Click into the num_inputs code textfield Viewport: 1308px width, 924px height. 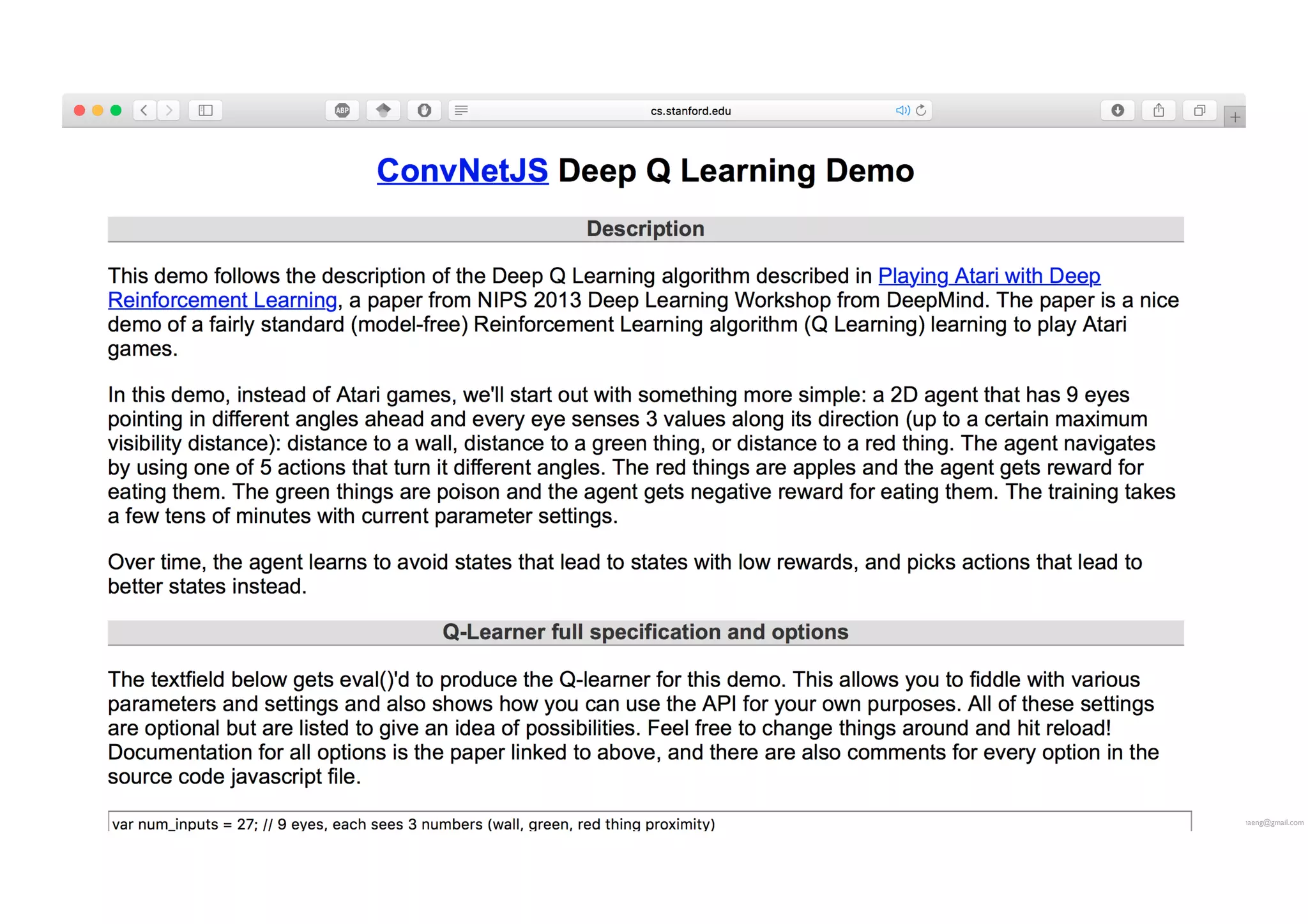649,823
